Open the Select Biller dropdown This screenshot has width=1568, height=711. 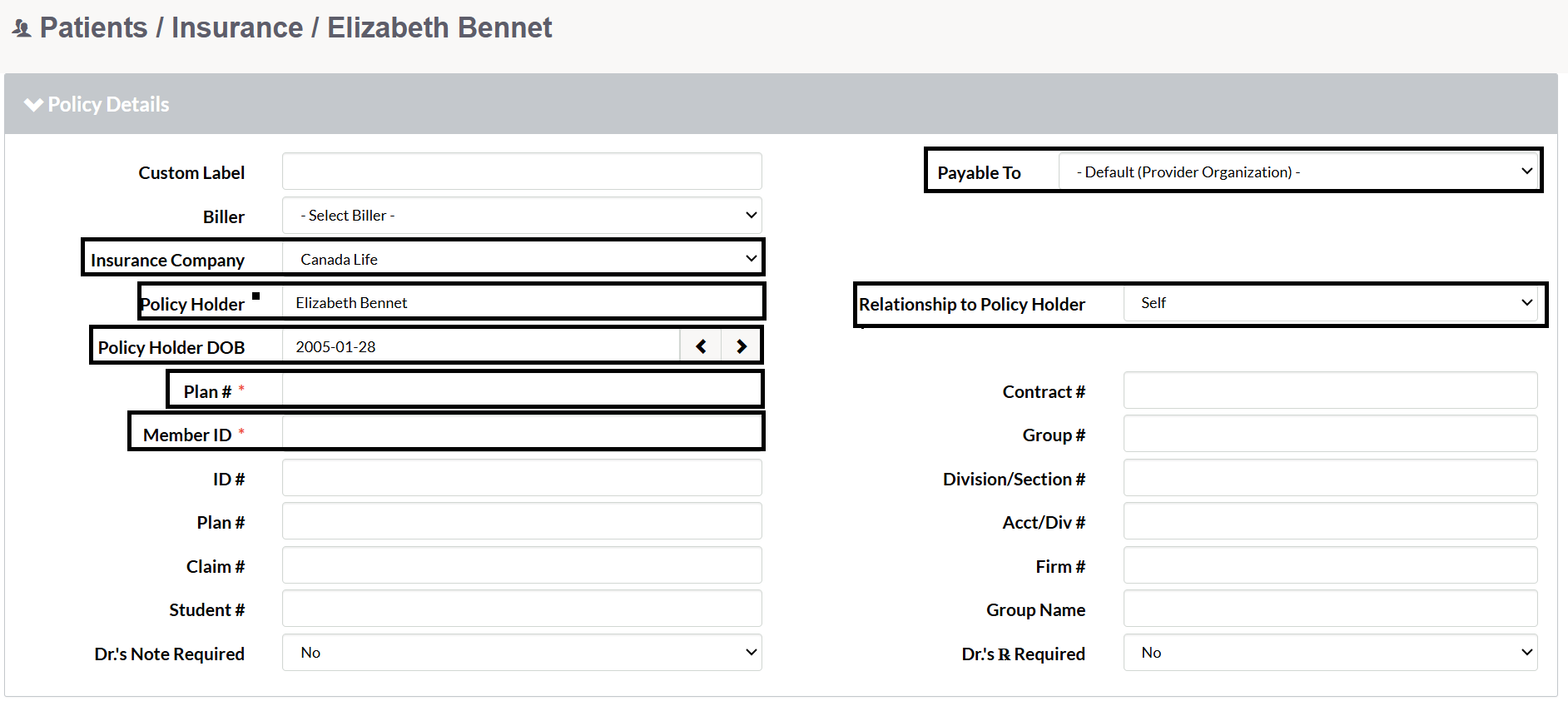[522, 216]
